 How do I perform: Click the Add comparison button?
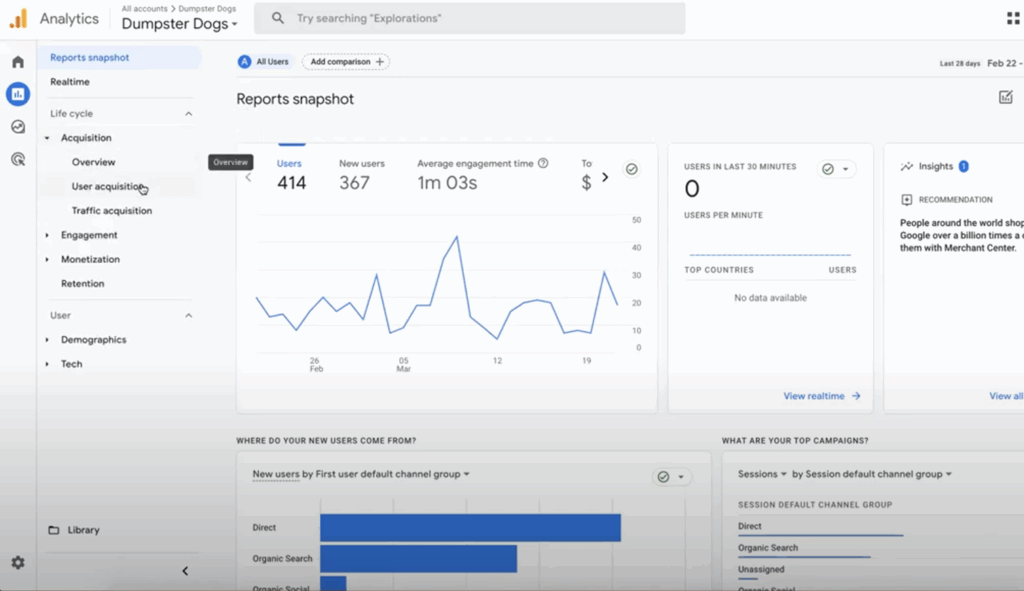(x=346, y=62)
